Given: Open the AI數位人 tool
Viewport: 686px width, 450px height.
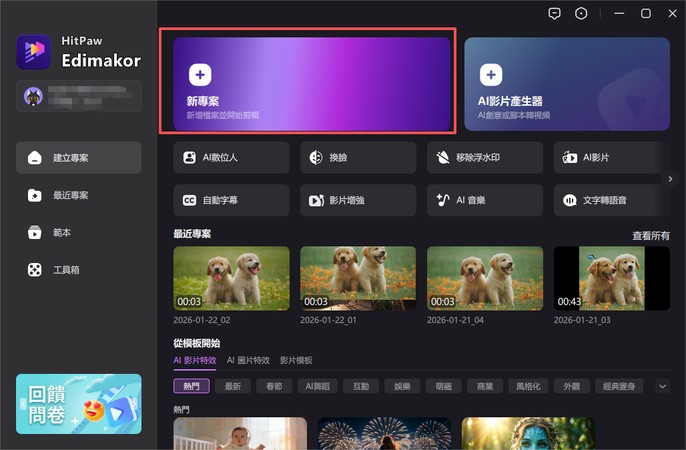Looking at the screenshot, I should tap(231, 157).
